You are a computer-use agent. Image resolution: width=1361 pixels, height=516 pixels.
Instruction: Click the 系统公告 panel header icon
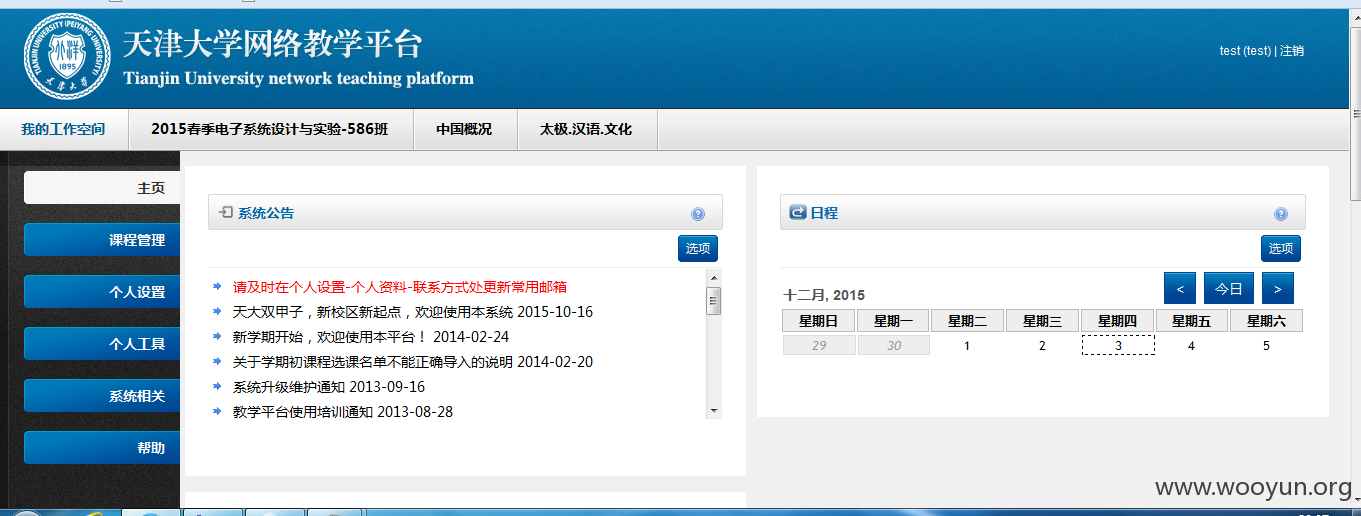(x=226, y=212)
